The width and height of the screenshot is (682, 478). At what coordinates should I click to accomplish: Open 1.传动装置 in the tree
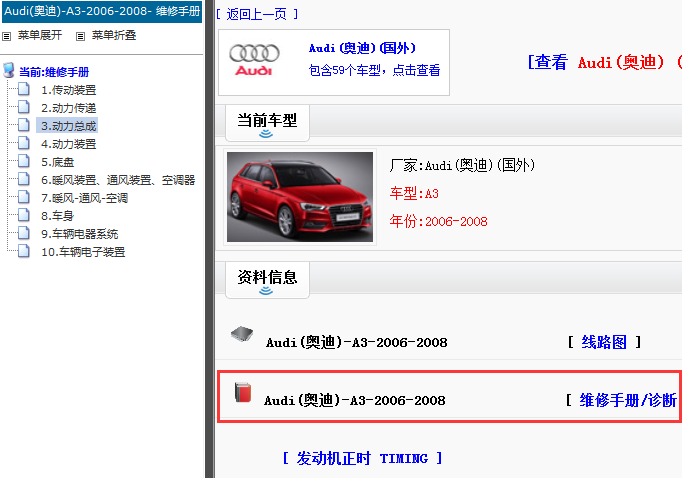click(68, 90)
